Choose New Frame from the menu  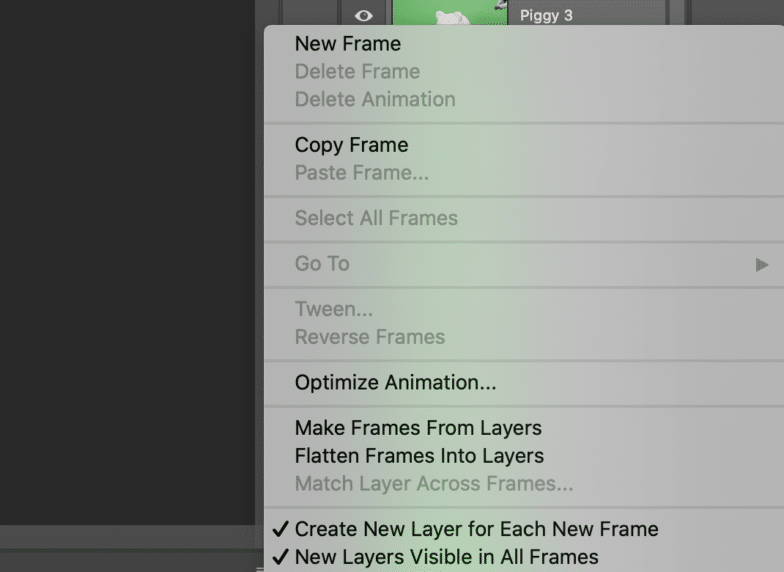pos(348,44)
